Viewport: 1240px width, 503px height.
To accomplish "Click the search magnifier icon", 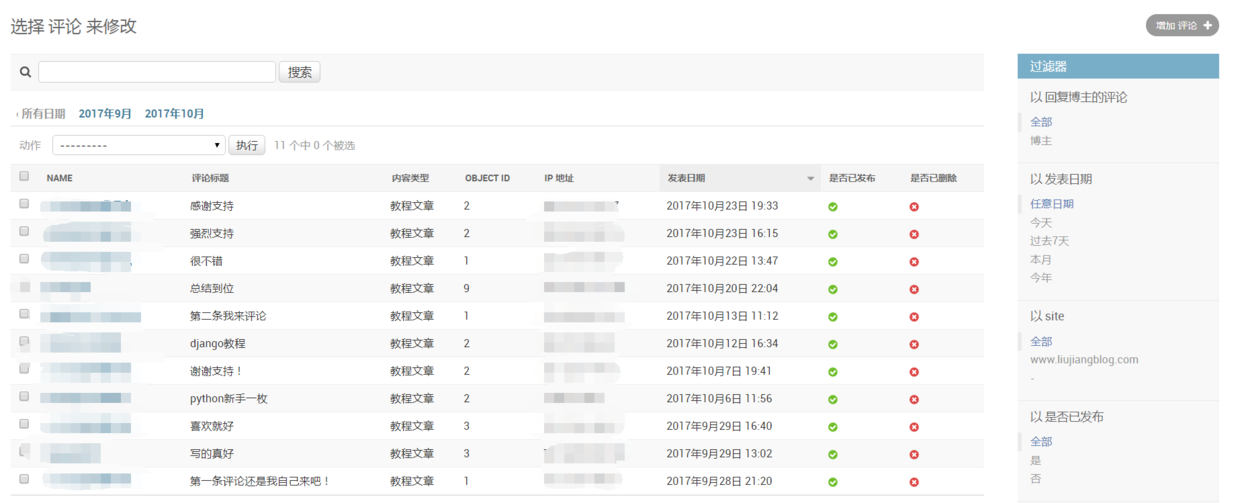I will [x=26, y=72].
